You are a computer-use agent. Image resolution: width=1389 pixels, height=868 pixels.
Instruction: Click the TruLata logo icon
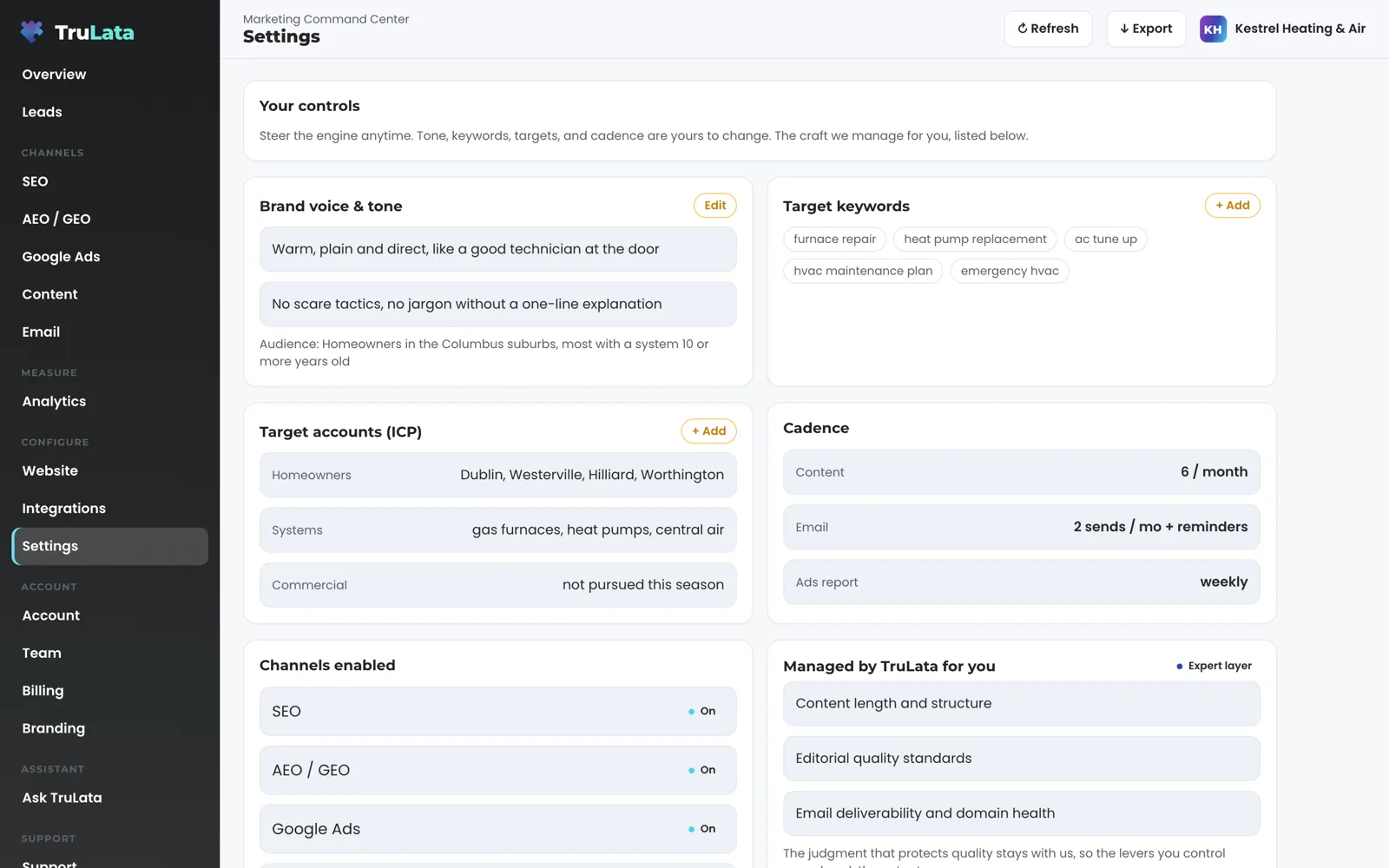[x=32, y=32]
